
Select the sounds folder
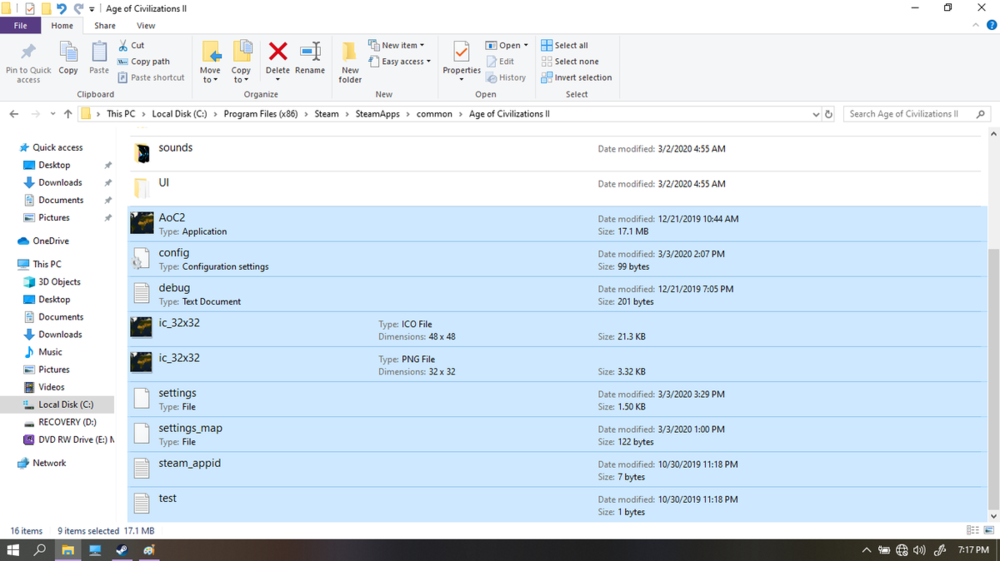556,153
